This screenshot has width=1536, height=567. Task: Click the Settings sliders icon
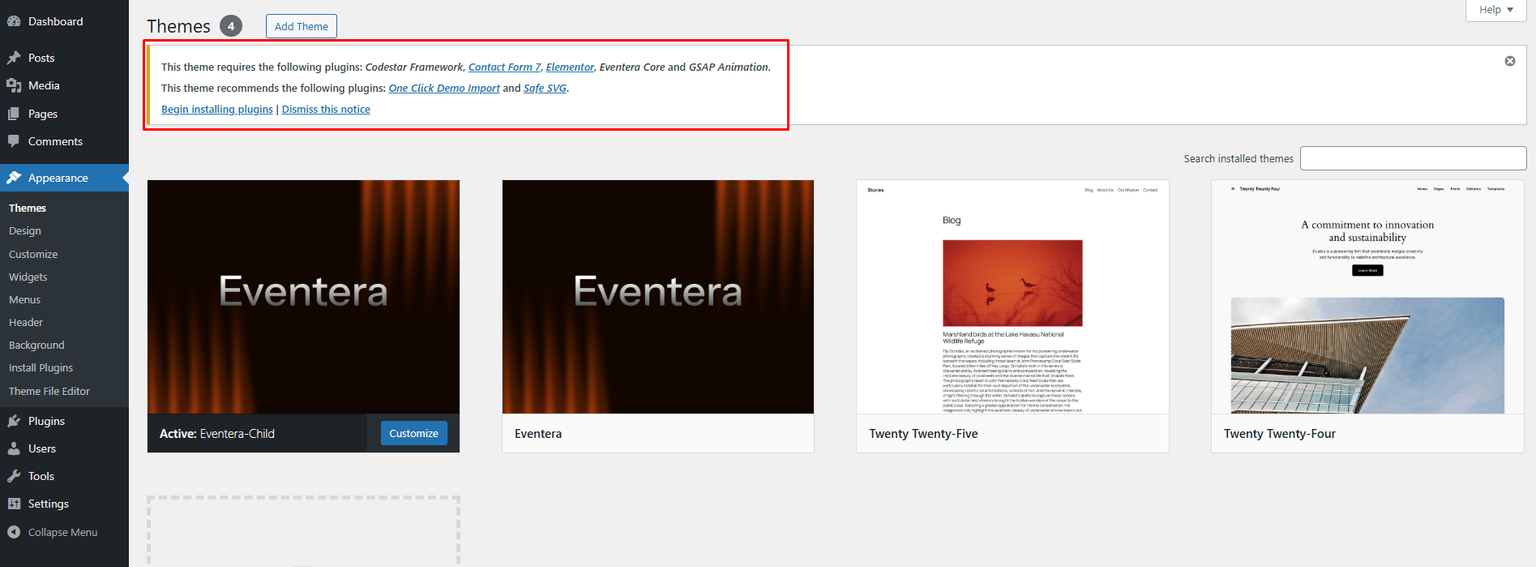tap(14, 504)
